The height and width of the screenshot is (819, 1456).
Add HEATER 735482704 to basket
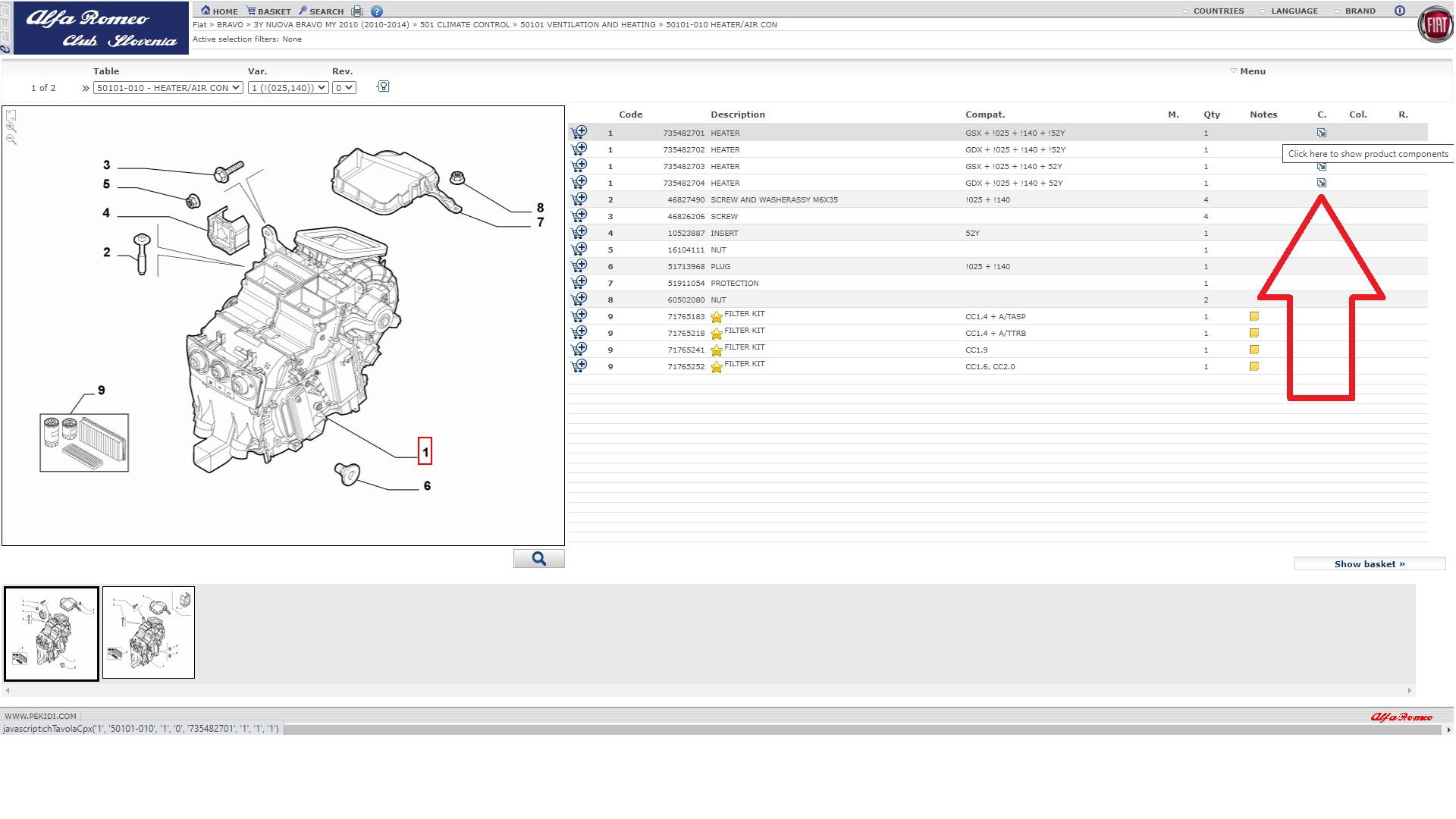pyautogui.click(x=579, y=182)
